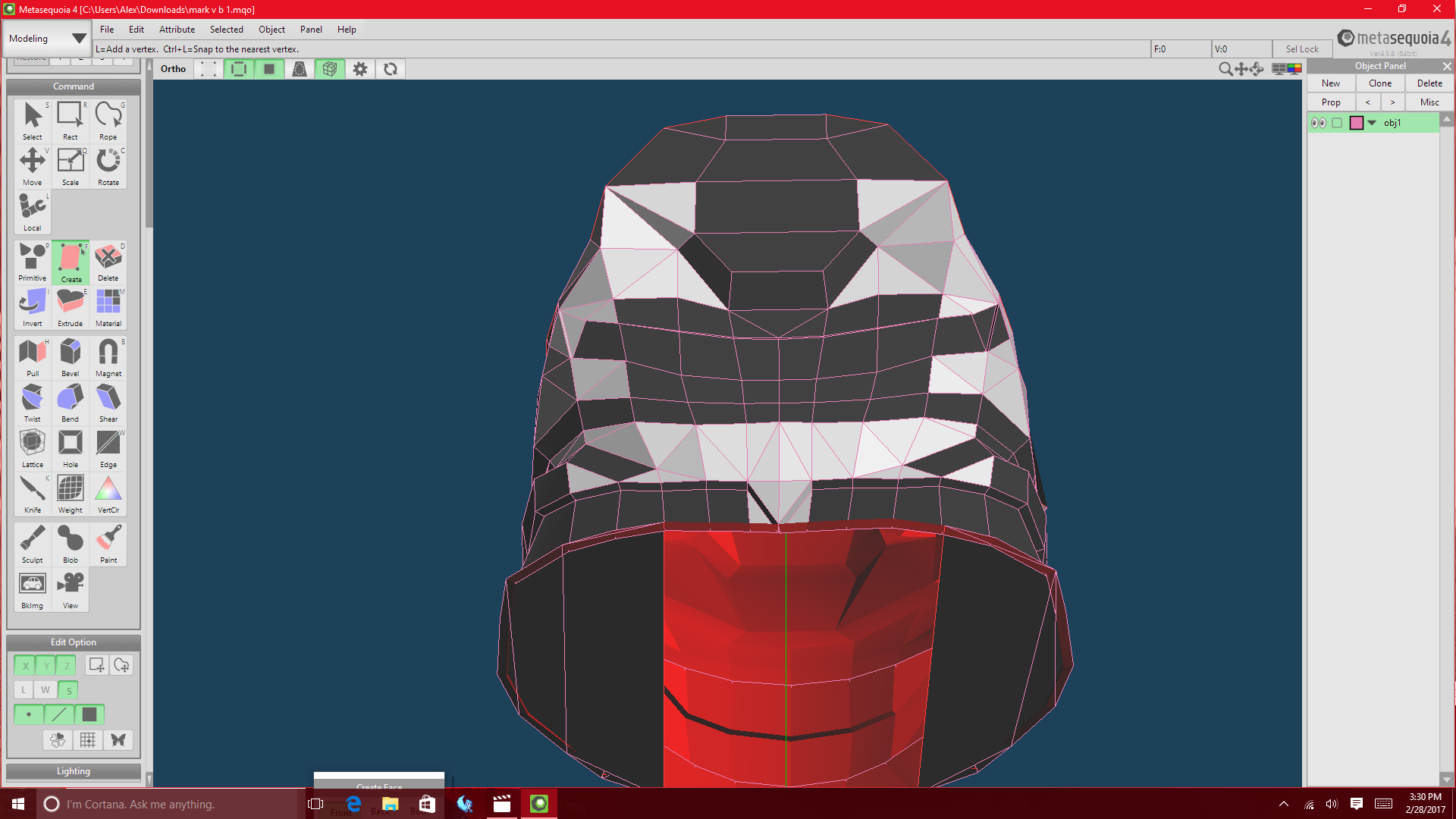The image size is (1456, 819).
Task: Open the Material command tool
Action: pyautogui.click(x=108, y=307)
